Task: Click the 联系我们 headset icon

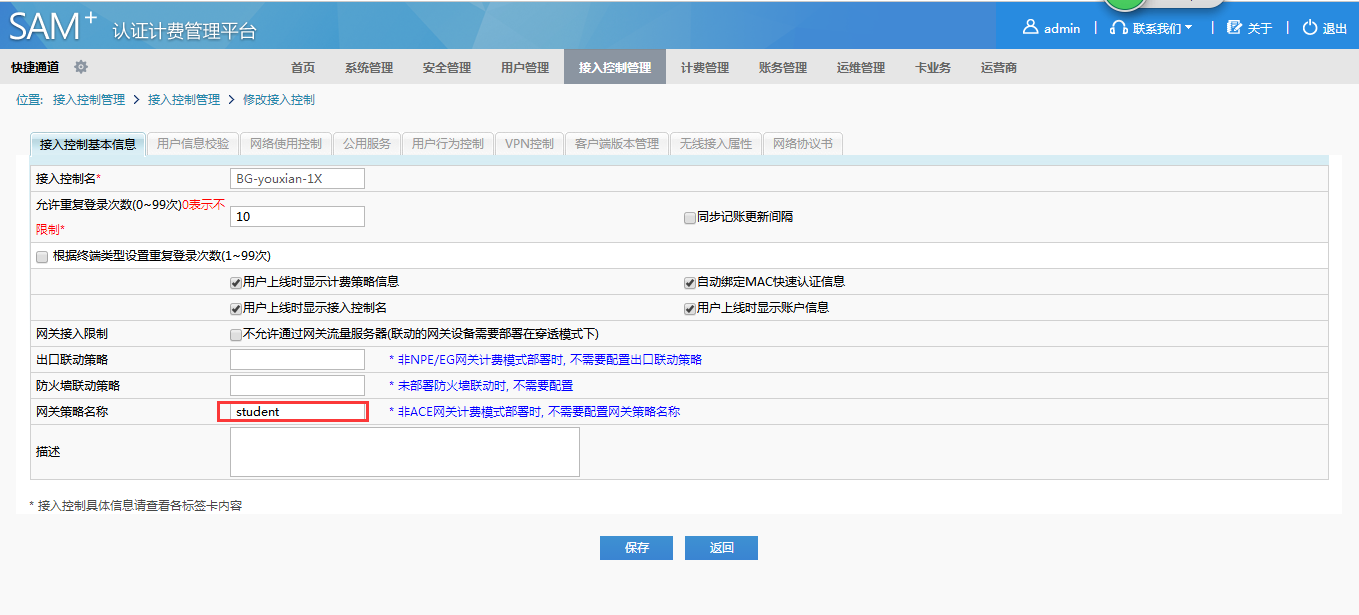Action: (x=1119, y=28)
